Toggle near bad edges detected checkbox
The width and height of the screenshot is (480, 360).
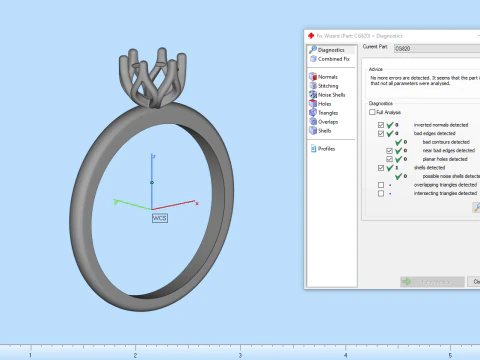pos(389,151)
